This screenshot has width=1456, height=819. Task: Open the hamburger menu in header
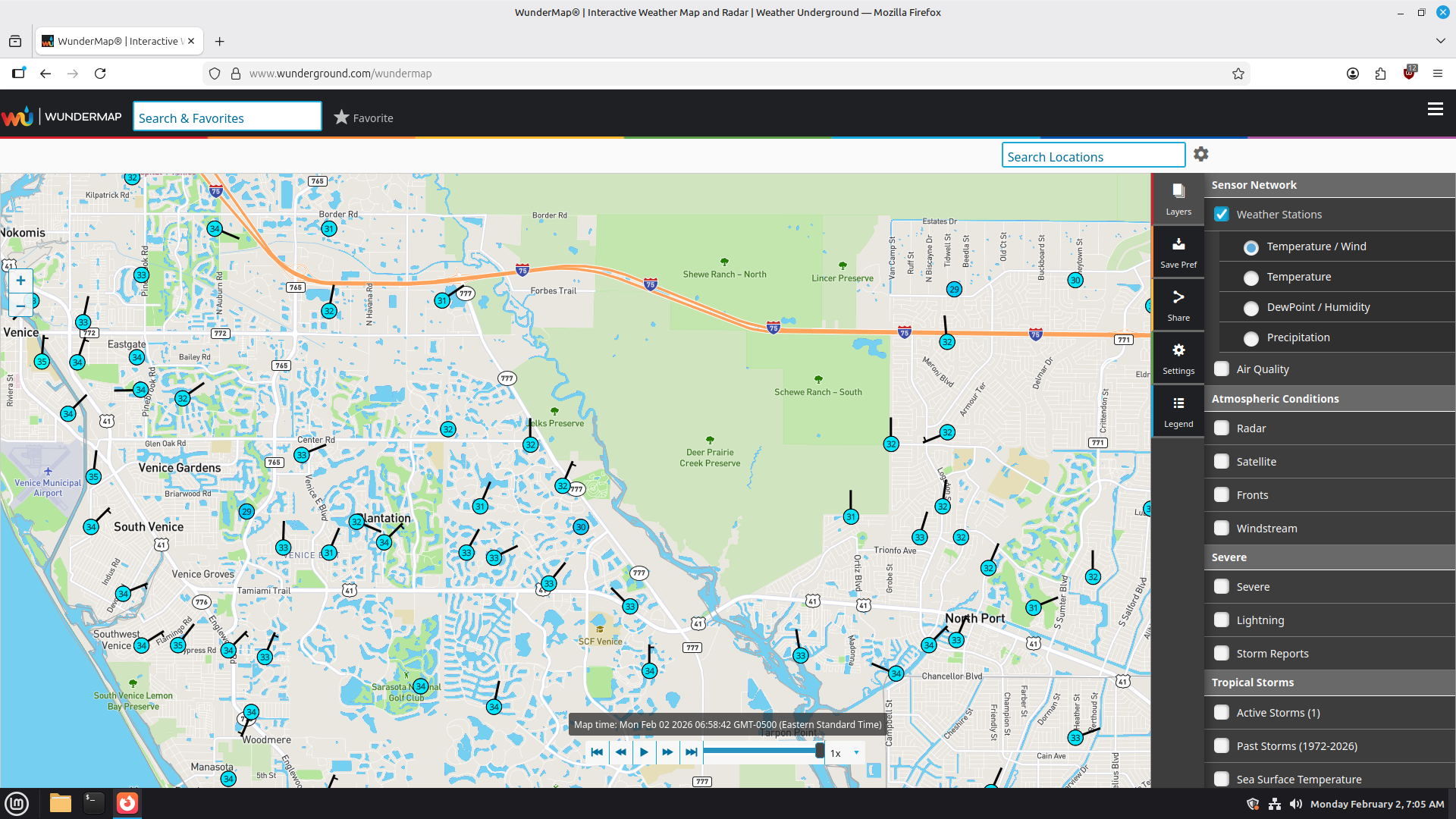1435,109
